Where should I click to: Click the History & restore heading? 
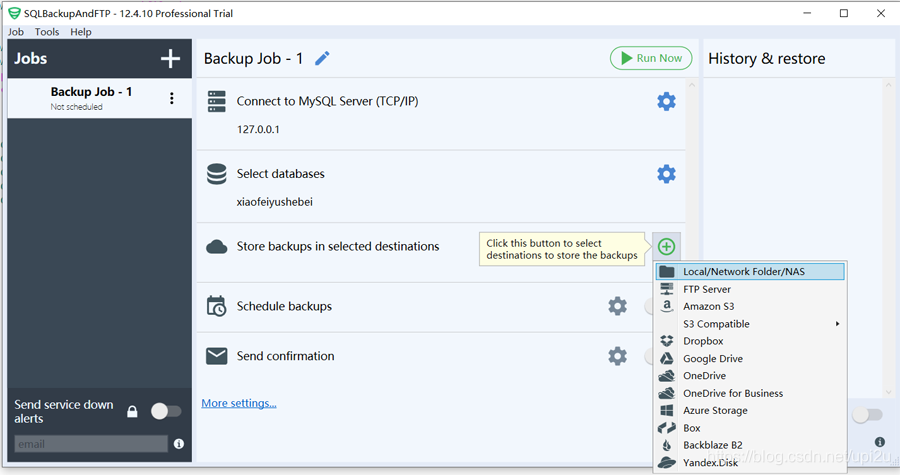[x=766, y=59]
